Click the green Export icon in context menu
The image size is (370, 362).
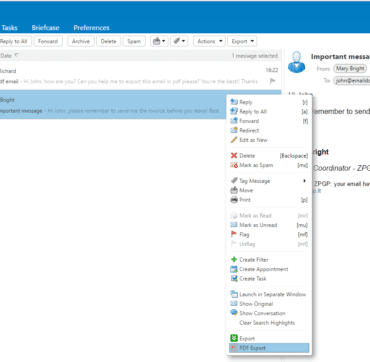click(x=234, y=338)
